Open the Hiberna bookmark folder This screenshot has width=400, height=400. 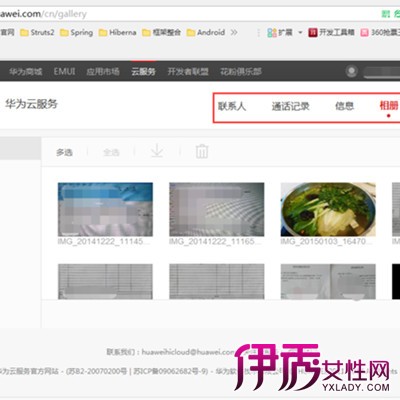(118, 32)
